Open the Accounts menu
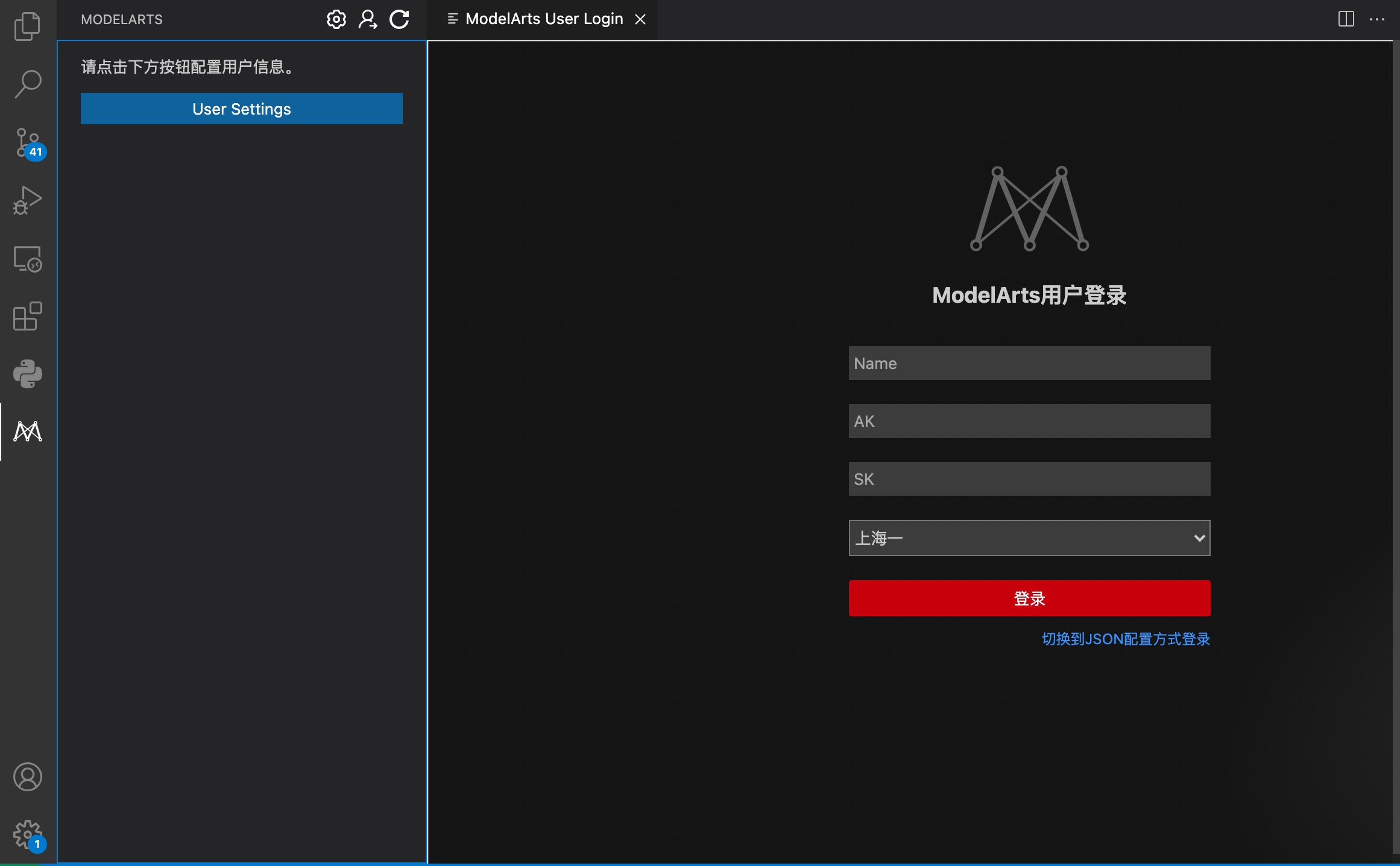 (x=27, y=777)
